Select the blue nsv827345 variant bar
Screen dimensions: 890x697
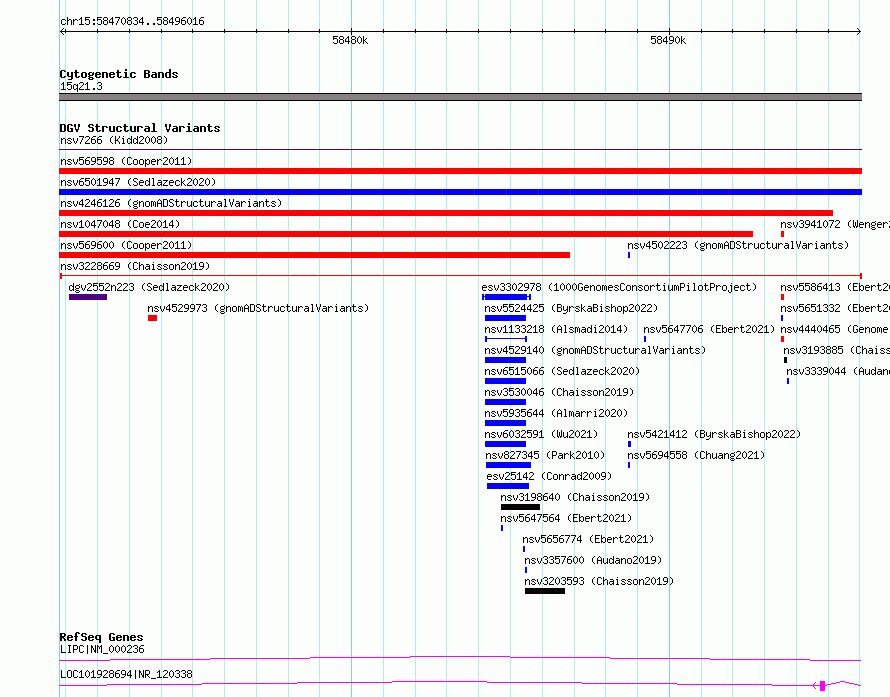tap(508, 465)
